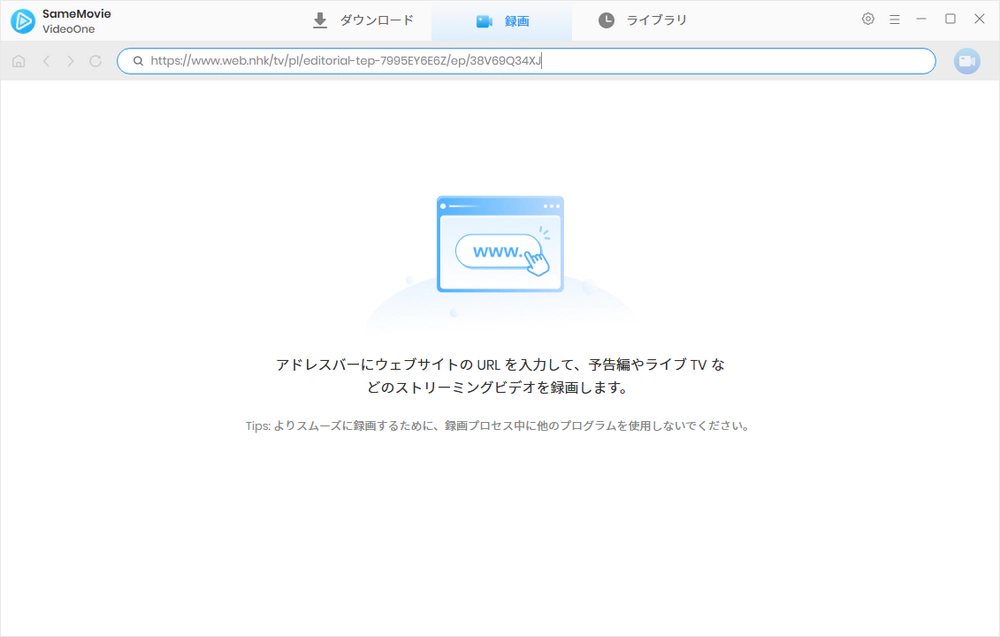The height and width of the screenshot is (637, 1000).
Task: Click the magnifier icon inside the address bar
Action: (137, 61)
